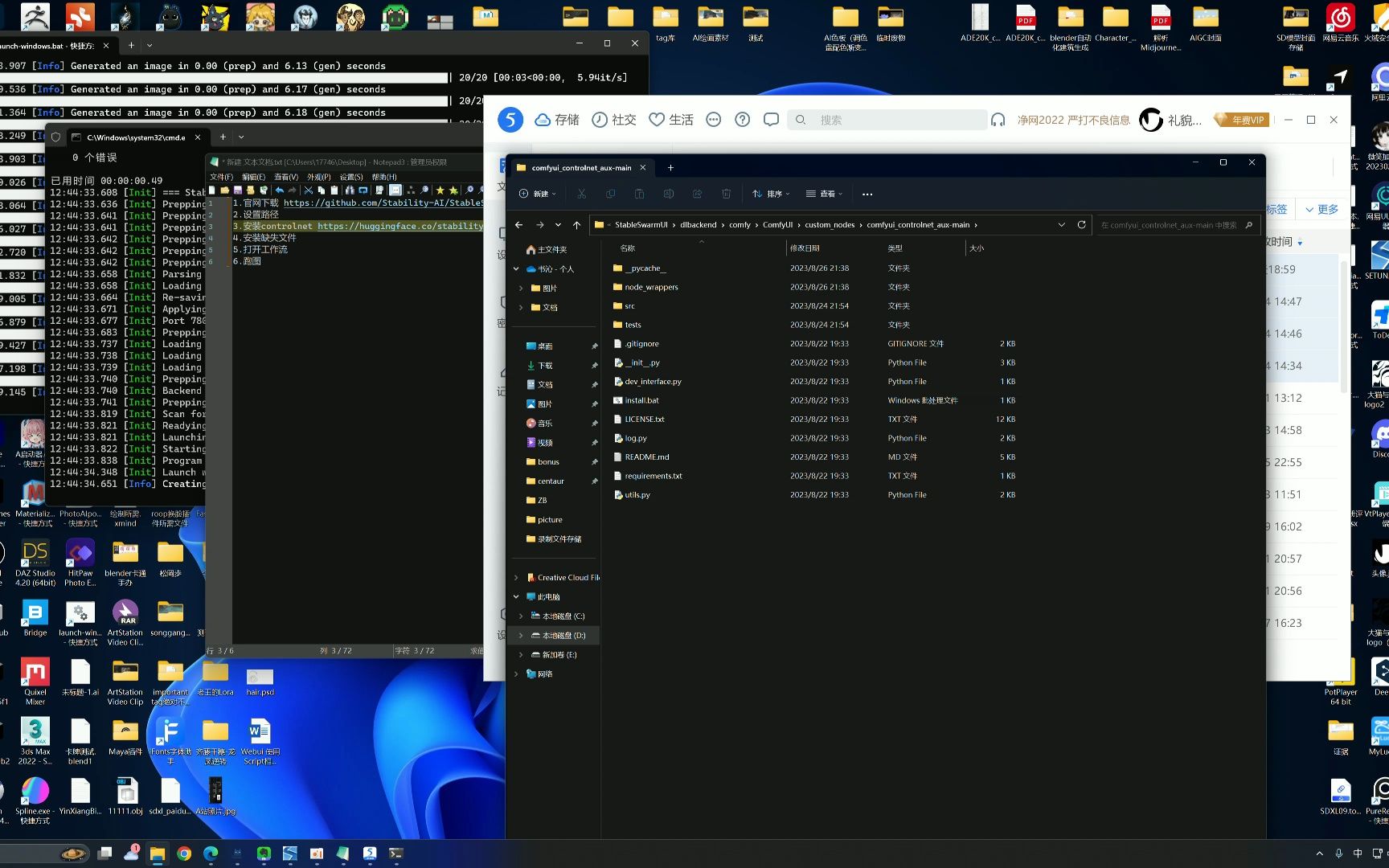The height and width of the screenshot is (868, 1389).
Task: Open File Explorer from the taskbar
Action: [158, 854]
